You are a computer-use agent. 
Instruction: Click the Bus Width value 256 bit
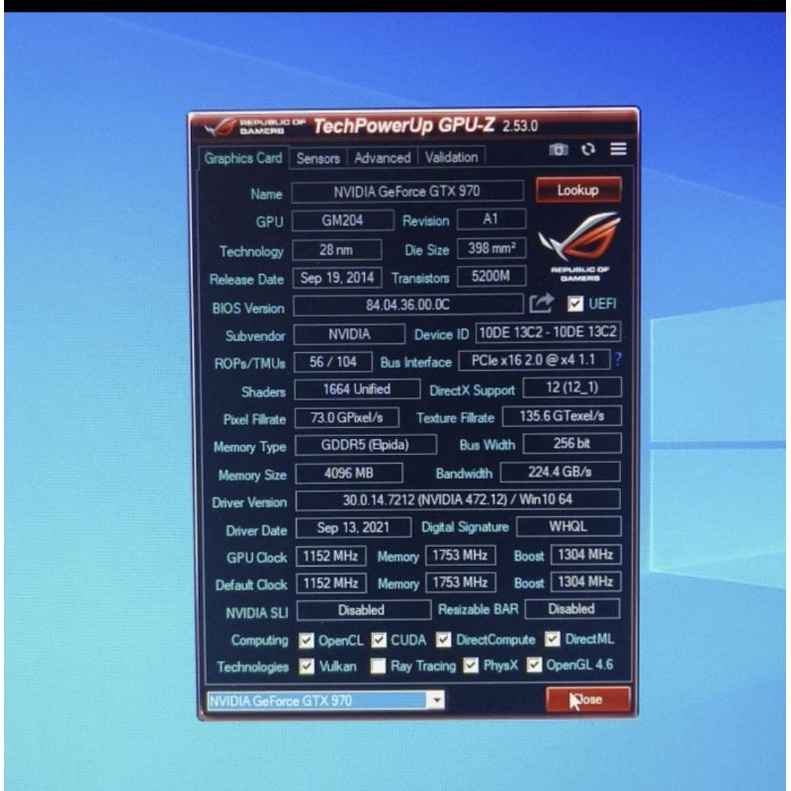[572, 443]
